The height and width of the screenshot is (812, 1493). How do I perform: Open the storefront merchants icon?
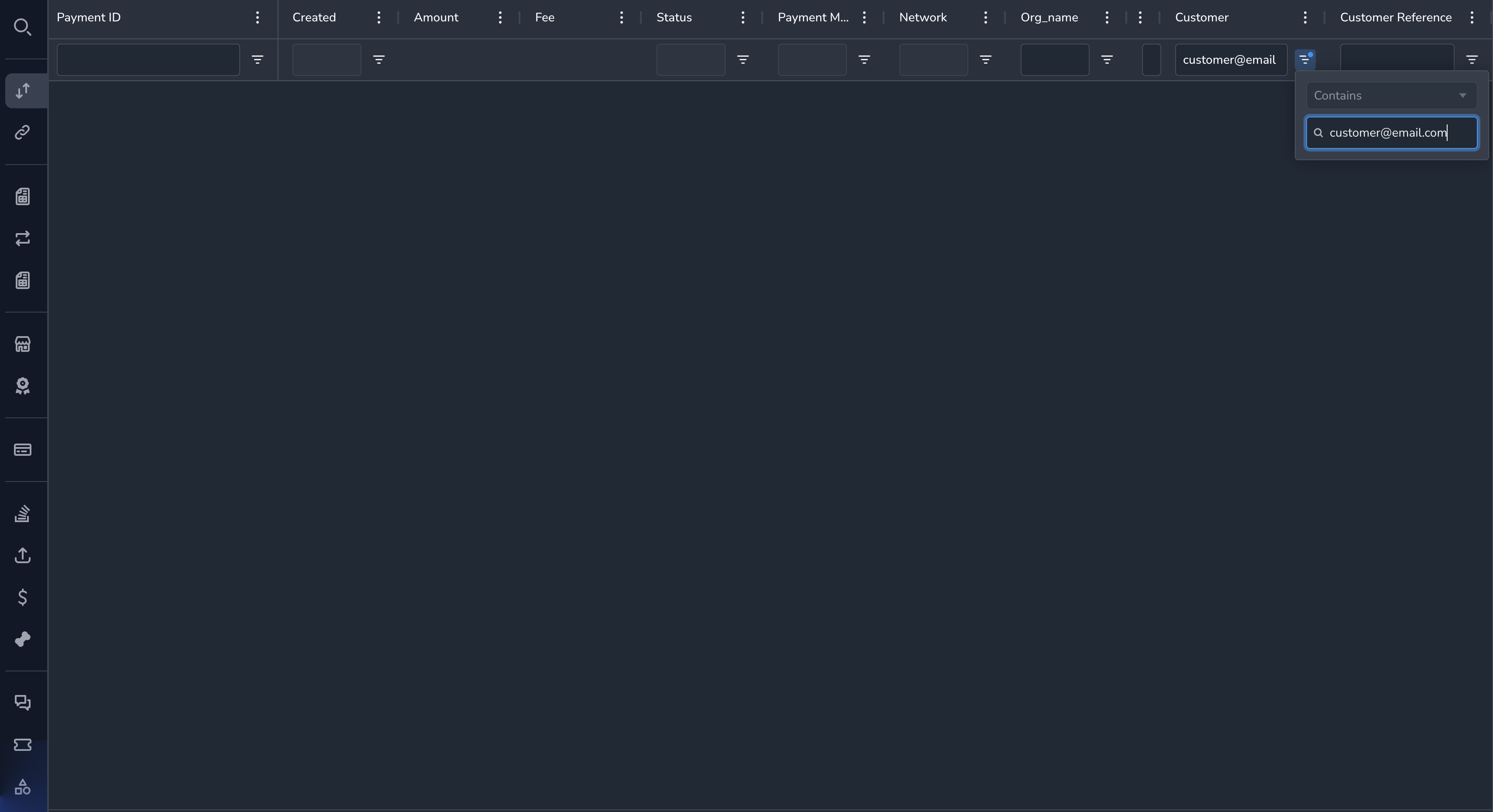(x=23, y=344)
